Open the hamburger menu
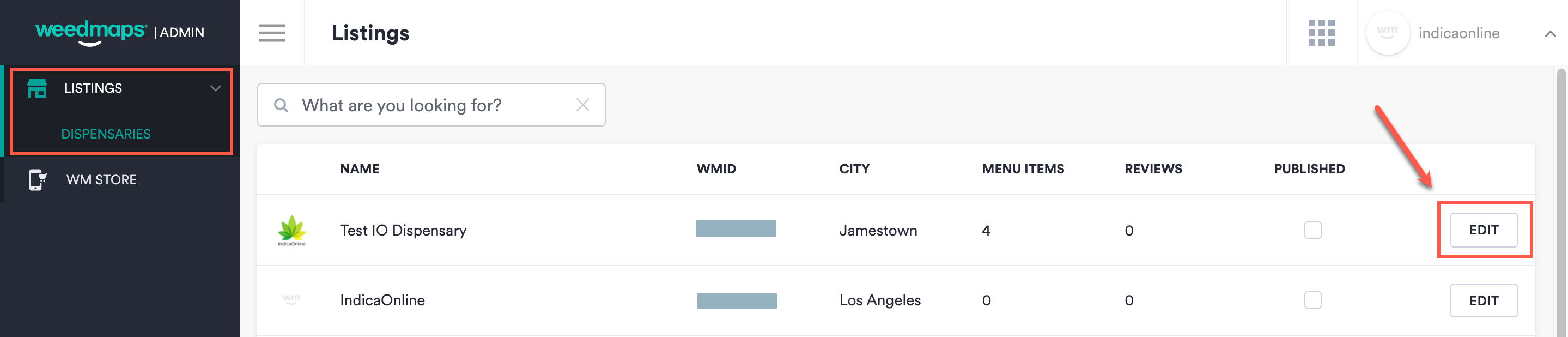Viewport: 1568px width, 337px height. [x=271, y=33]
